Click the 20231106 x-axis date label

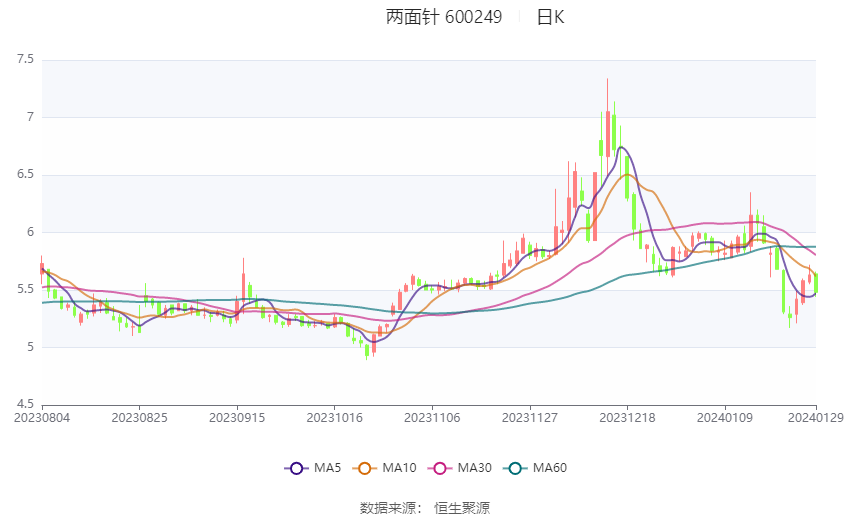click(x=432, y=418)
